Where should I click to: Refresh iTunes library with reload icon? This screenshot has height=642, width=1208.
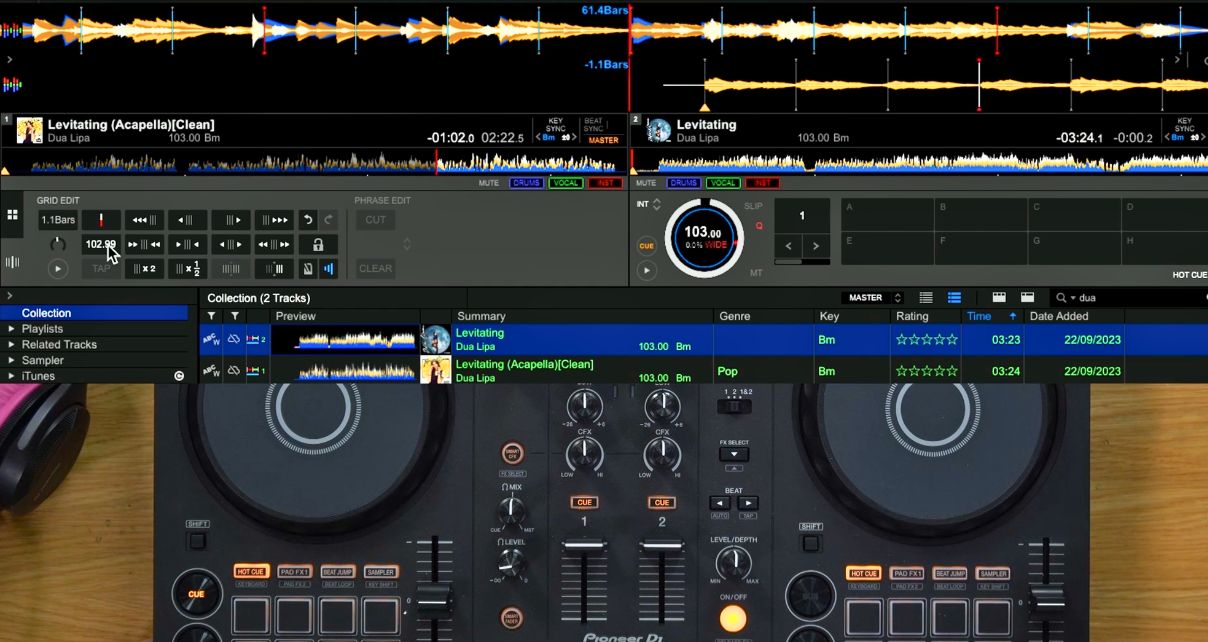[x=179, y=376]
